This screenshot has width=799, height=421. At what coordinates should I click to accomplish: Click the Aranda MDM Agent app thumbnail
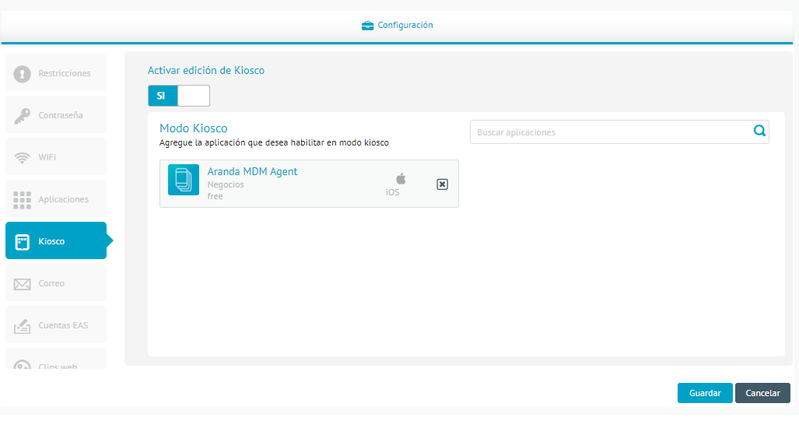[183, 179]
